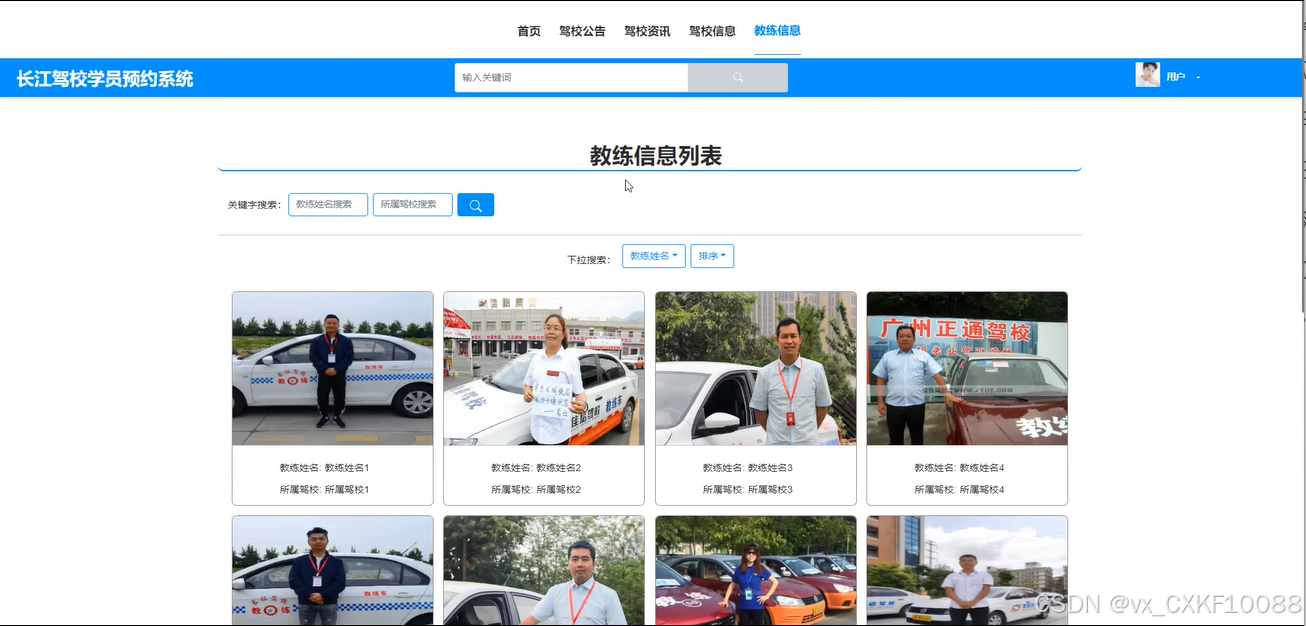Image resolution: width=1306 pixels, height=626 pixels.
Task: Click the search magnifier in top bar
Action: (x=738, y=77)
